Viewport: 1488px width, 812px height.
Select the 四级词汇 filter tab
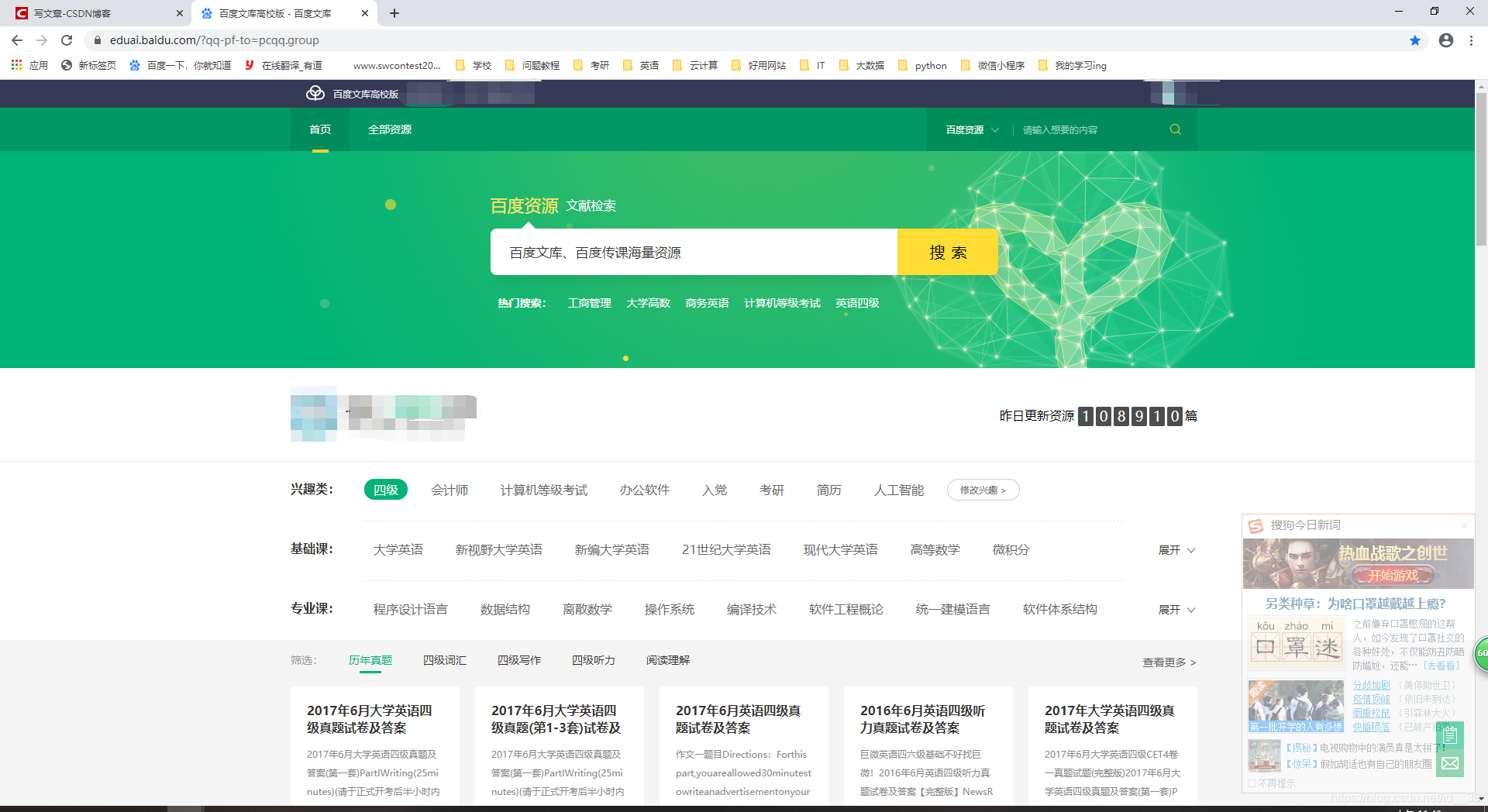445,660
